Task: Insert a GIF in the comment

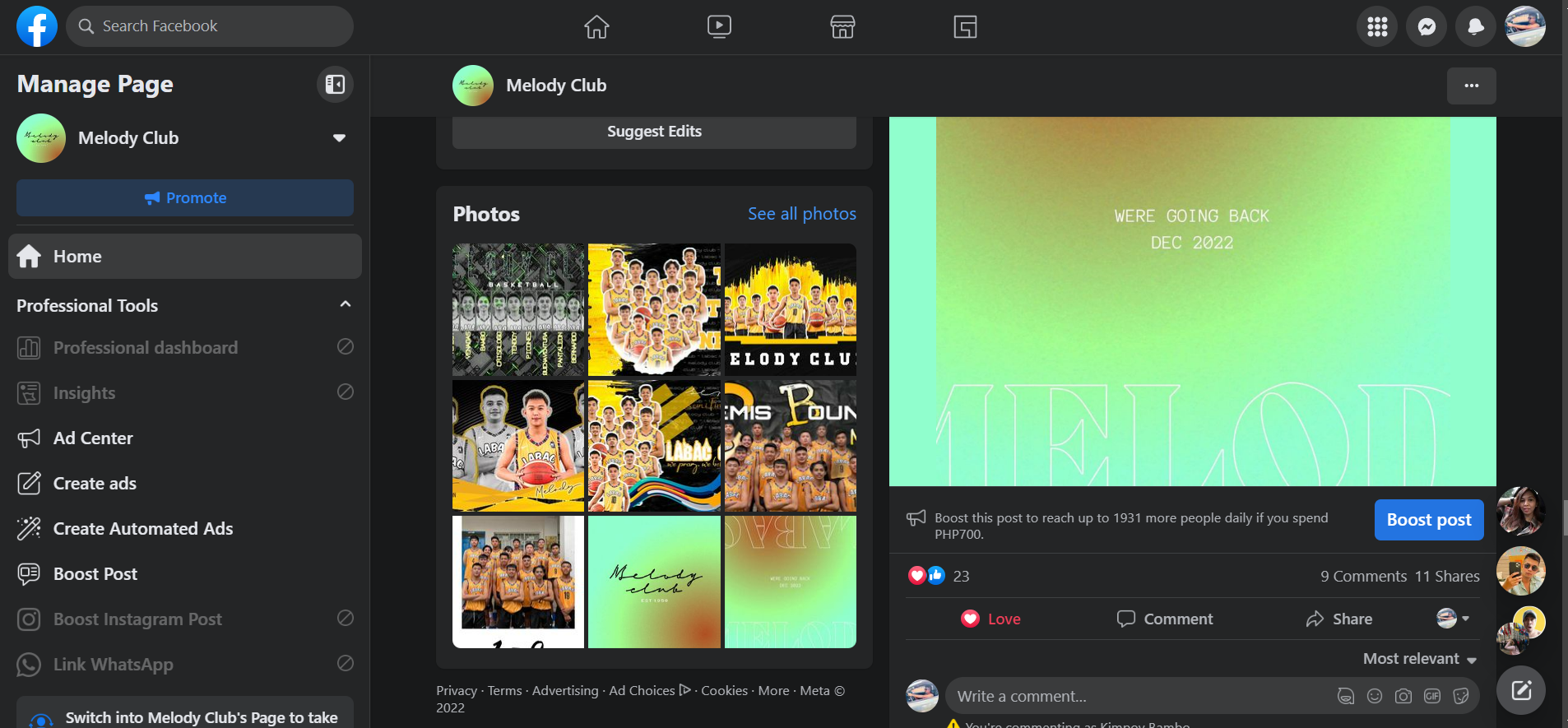Action: (x=1432, y=696)
